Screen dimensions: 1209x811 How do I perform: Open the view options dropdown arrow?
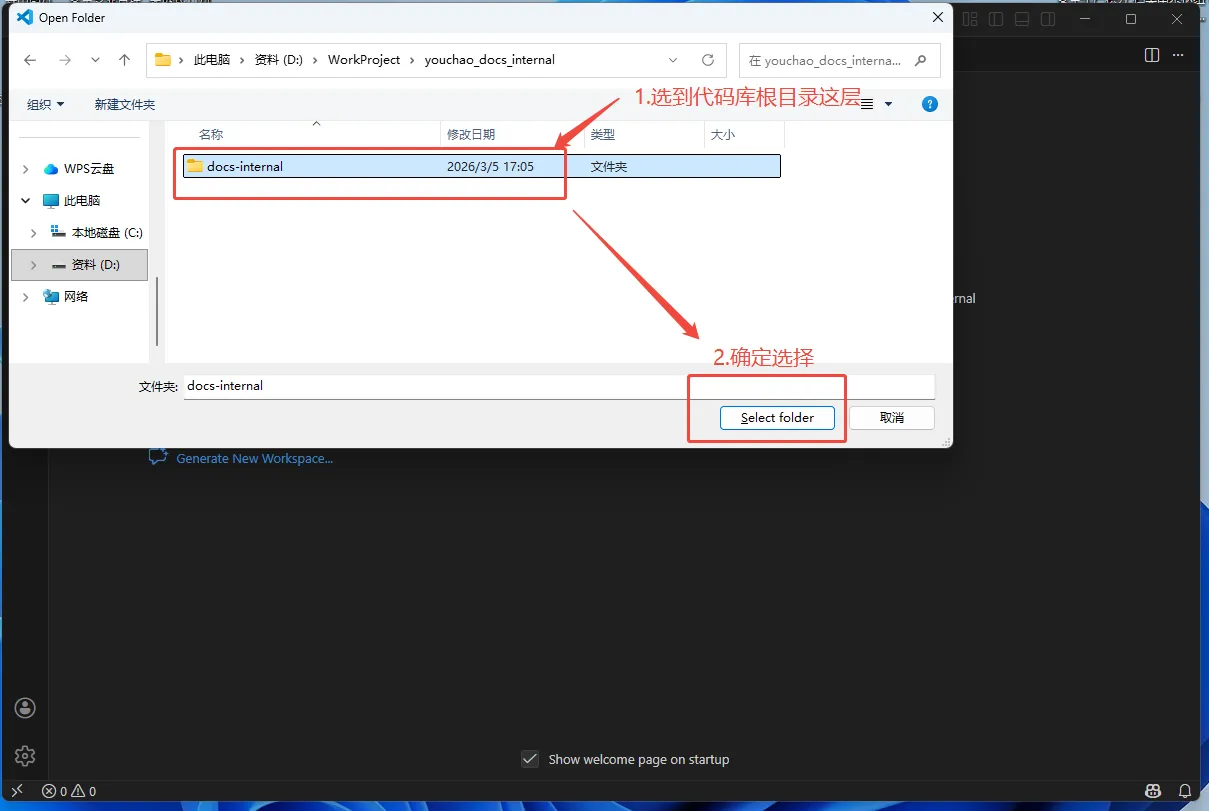pyautogui.click(x=888, y=104)
